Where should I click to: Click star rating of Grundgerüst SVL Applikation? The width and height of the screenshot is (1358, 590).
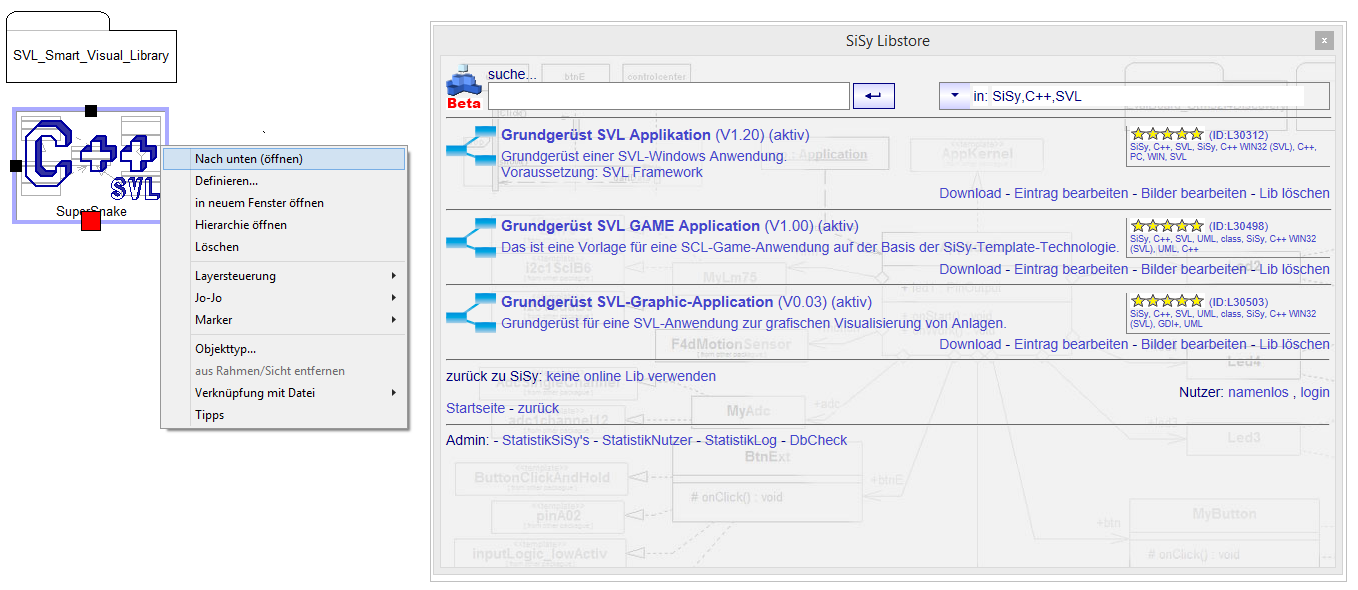[x=1167, y=134]
